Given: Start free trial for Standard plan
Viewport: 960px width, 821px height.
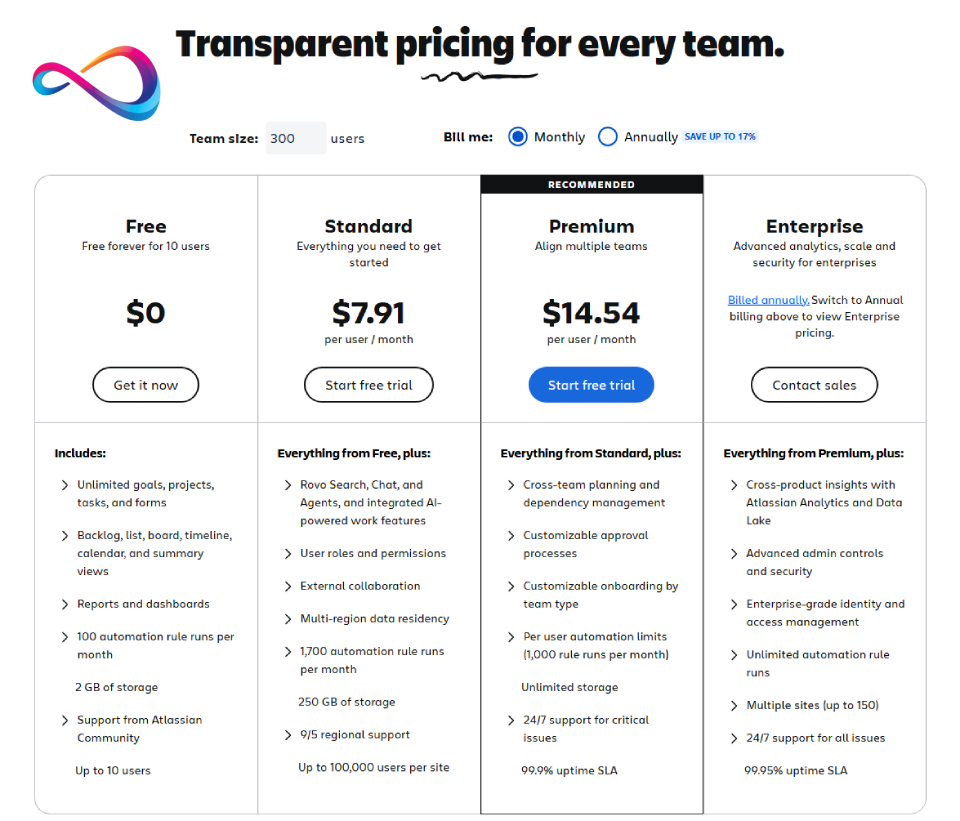Looking at the screenshot, I should coord(369,385).
